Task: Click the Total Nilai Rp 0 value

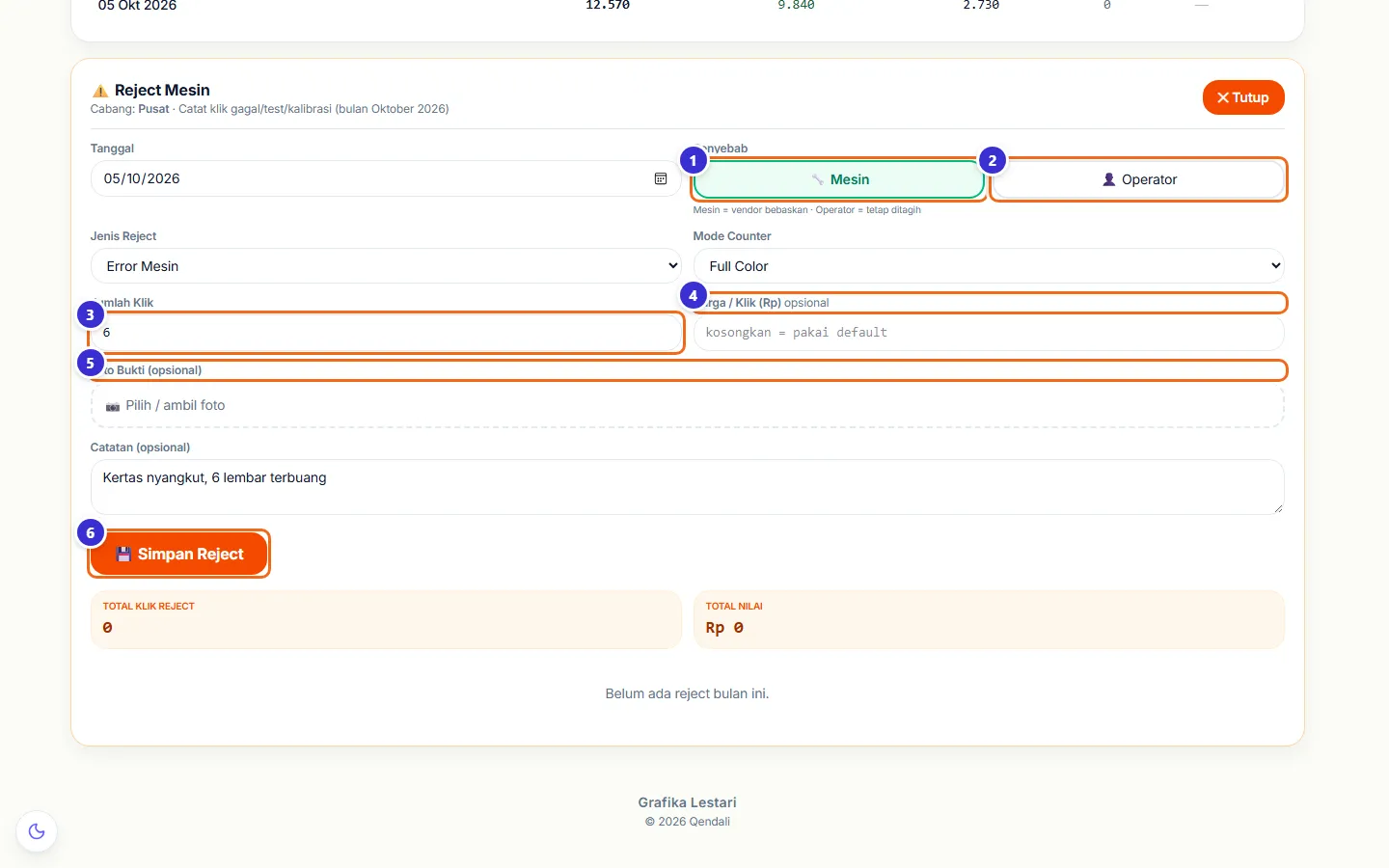Action: click(x=724, y=628)
